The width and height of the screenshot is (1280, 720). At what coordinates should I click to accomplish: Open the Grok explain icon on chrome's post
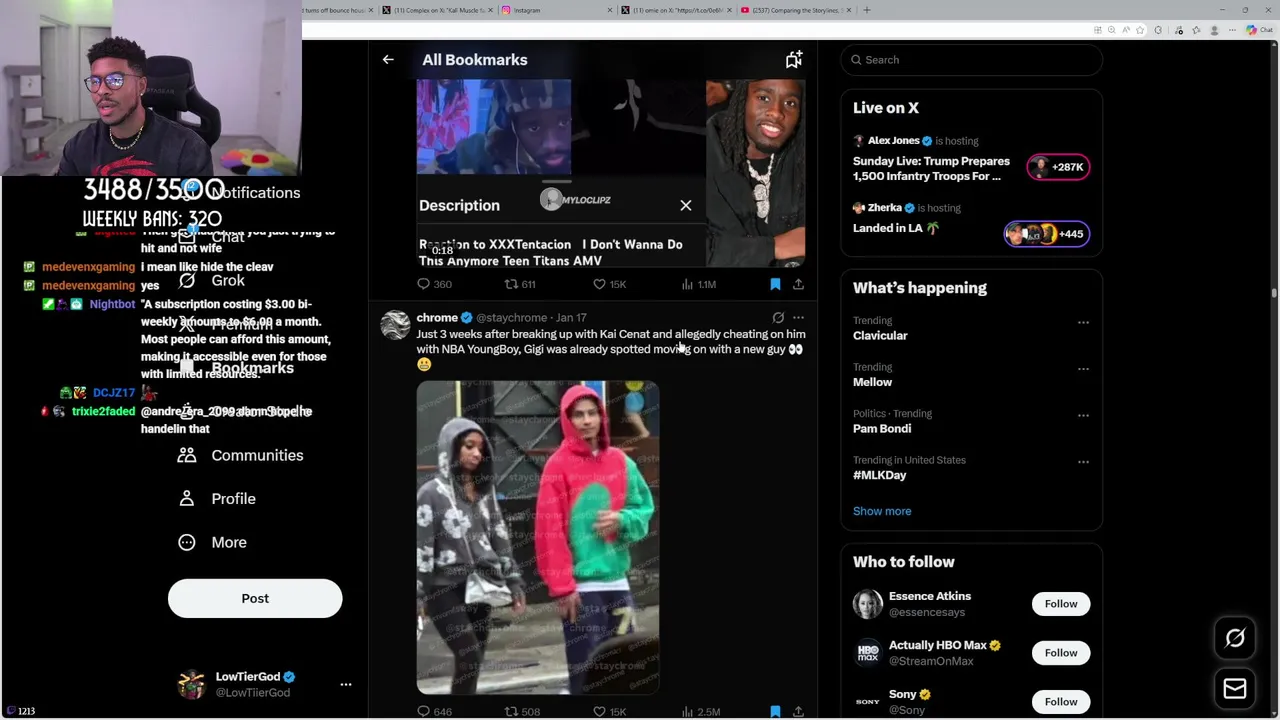(x=778, y=318)
